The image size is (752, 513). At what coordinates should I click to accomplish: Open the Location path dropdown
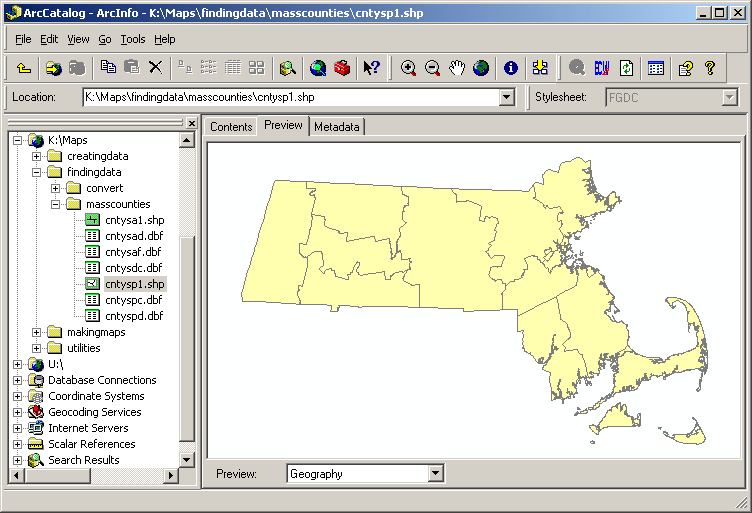point(506,97)
